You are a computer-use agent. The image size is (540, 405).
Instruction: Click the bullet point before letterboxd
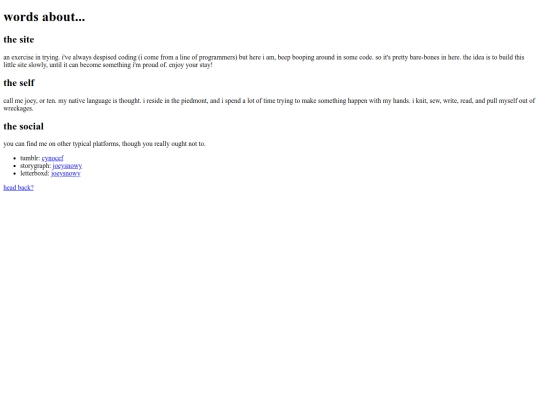coord(14,174)
